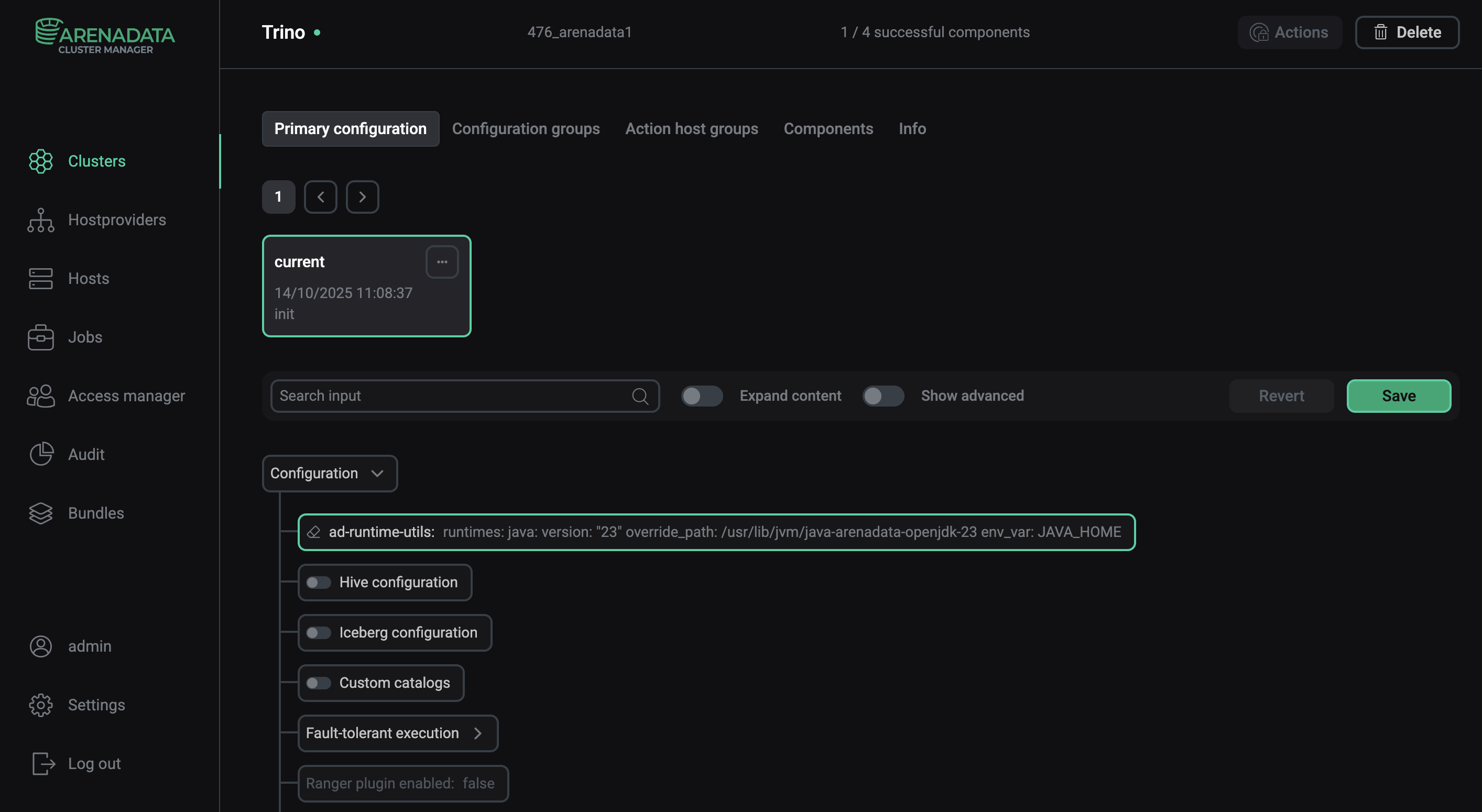Viewport: 1482px width, 812px height.
Task: Enable the Expand content toggle
Action: (702, 396)
